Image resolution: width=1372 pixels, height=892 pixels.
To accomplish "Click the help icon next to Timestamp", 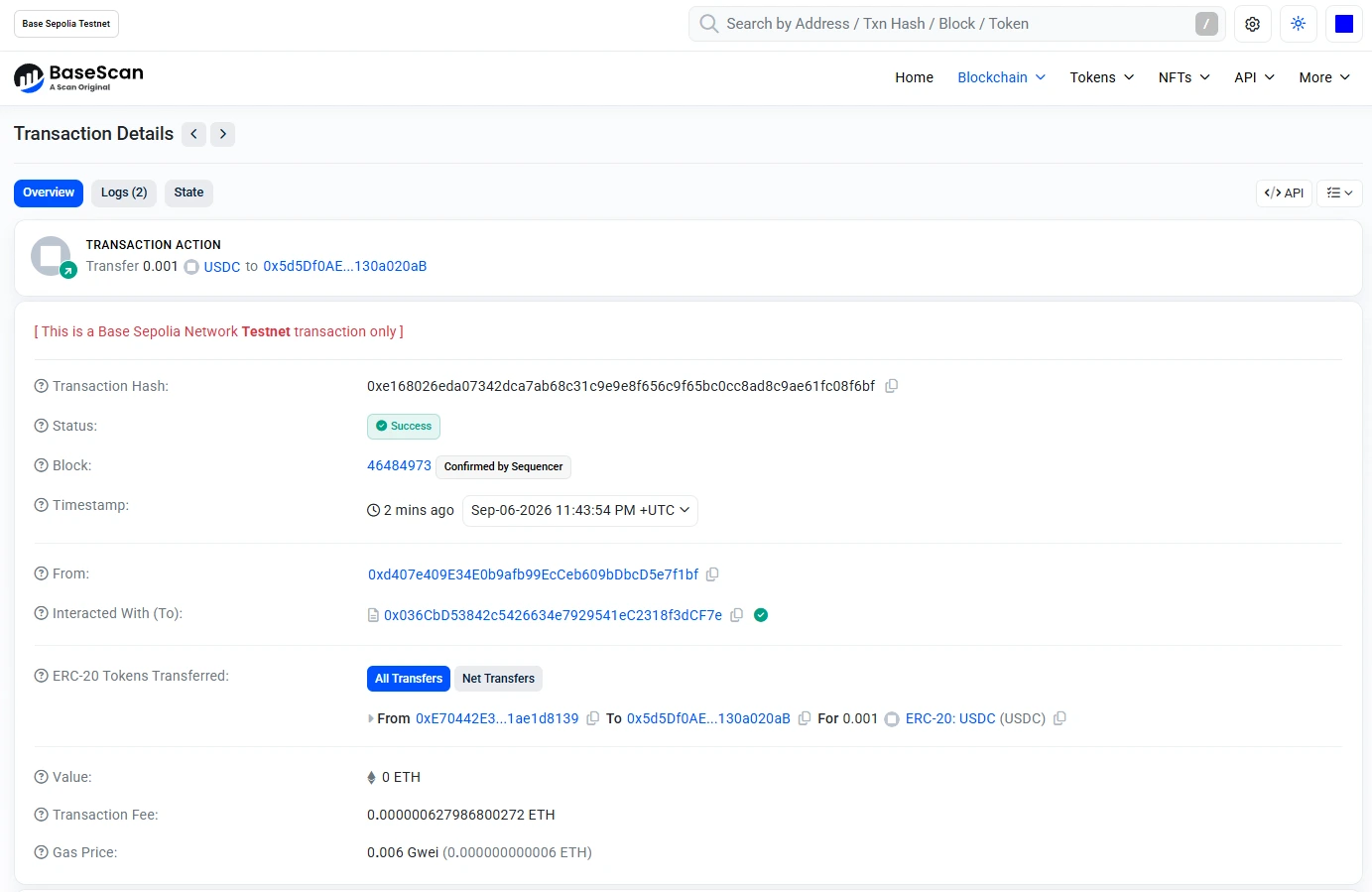I will click(x=41, y=505).
